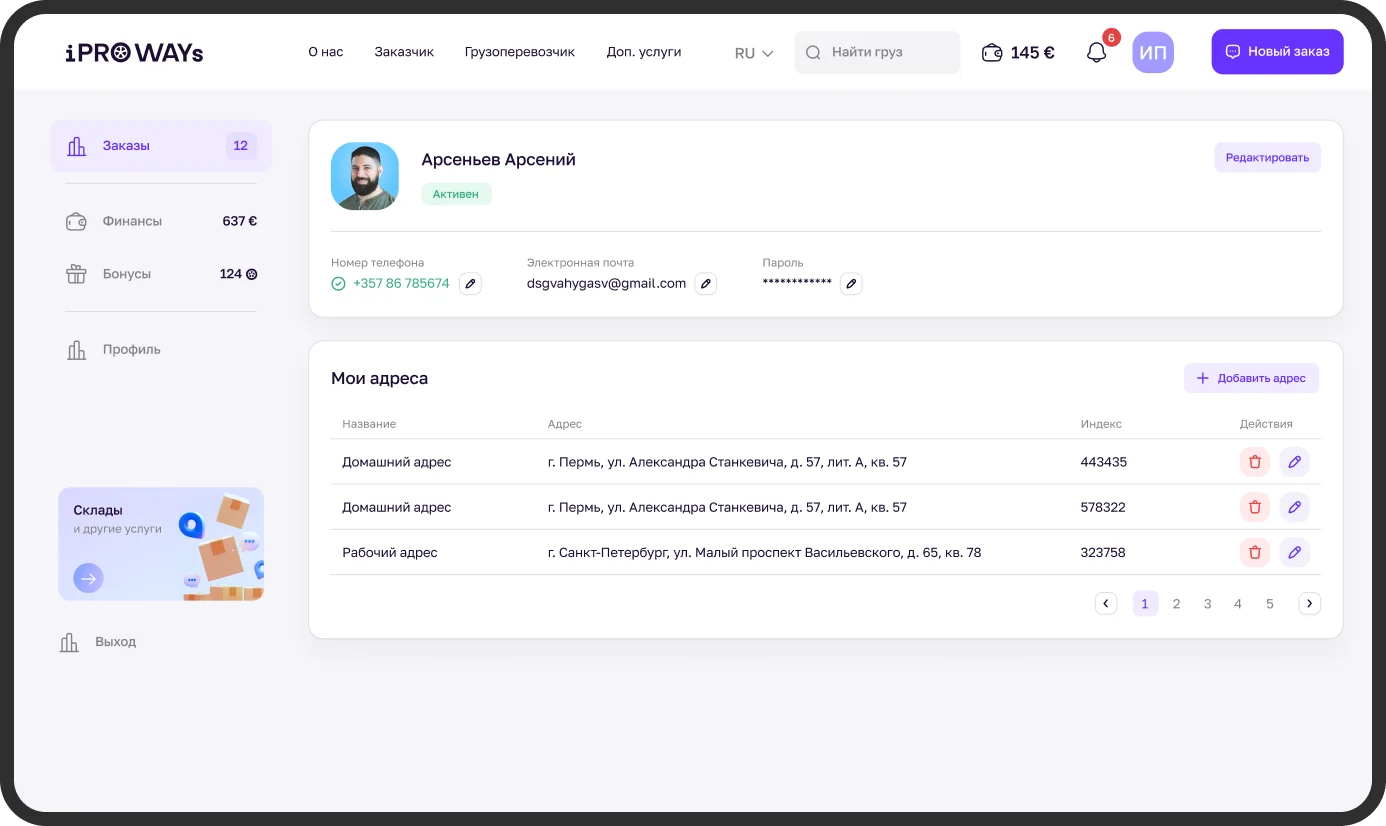Click the Редактировать button

pos(1267,158)
